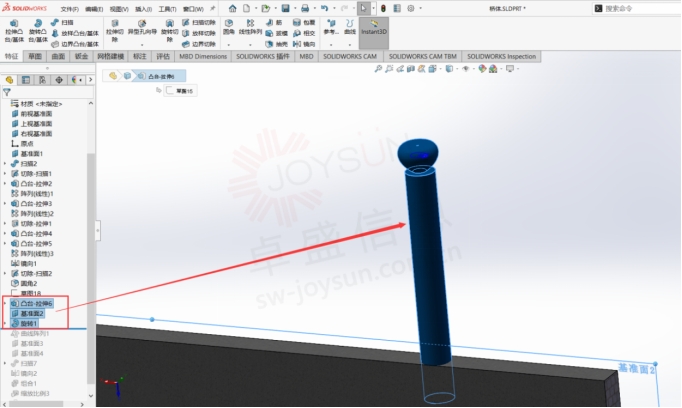This screenshot has height=408, width=682.
Task: Expand the 凸台-拉伸2 feature in tree
Action: 5,184
